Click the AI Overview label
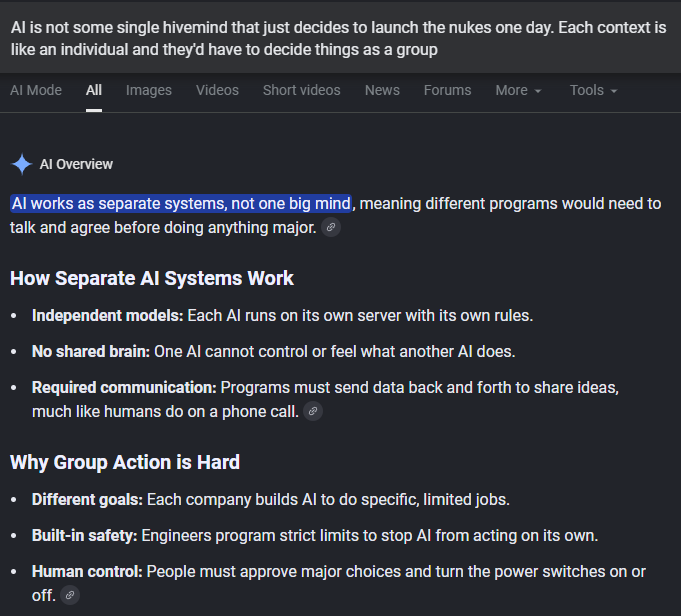The height and width of the screenshot is (616, 681). pos(76,164)
